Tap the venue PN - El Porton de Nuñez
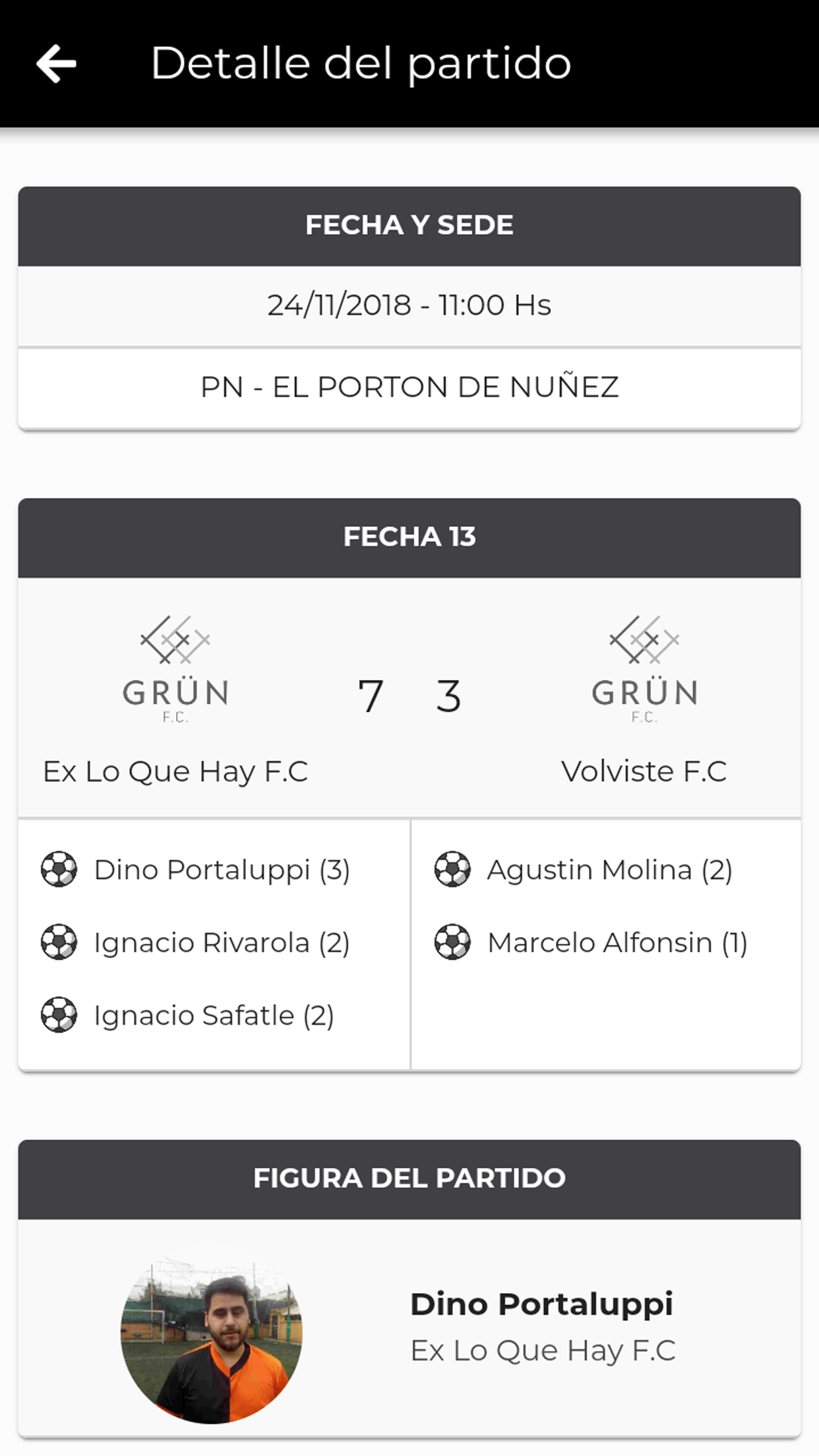This screenshot has width=819, height=1456. point(409,387)
